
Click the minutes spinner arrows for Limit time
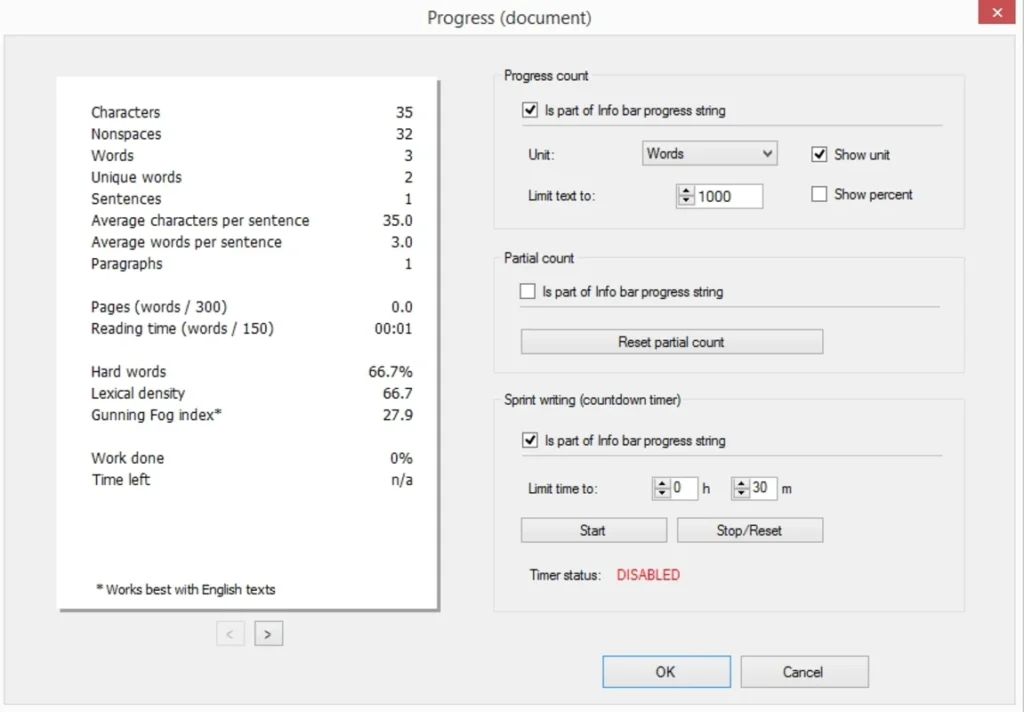pos(741,488)
